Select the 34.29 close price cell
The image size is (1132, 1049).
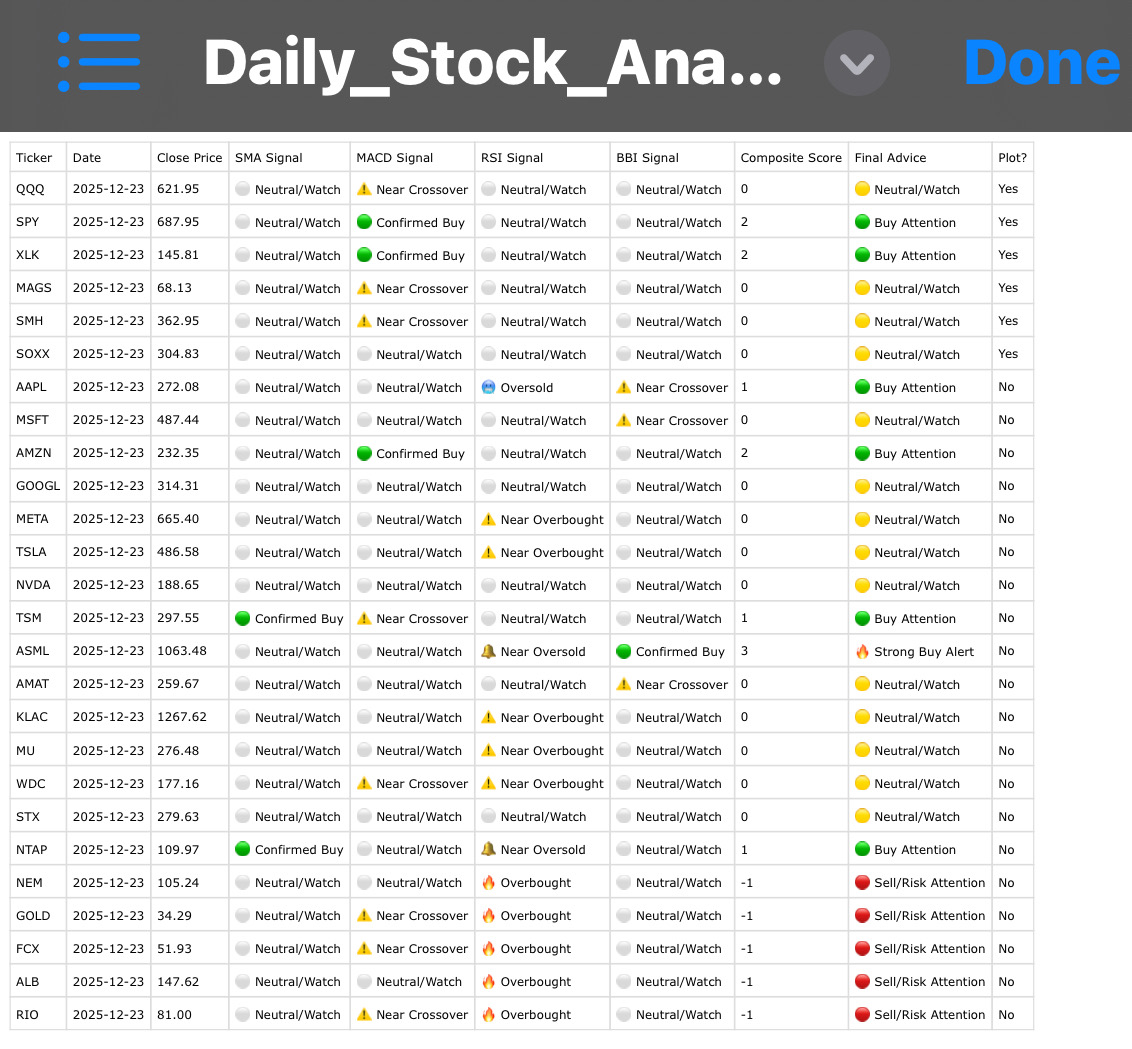tap(190, 915)
